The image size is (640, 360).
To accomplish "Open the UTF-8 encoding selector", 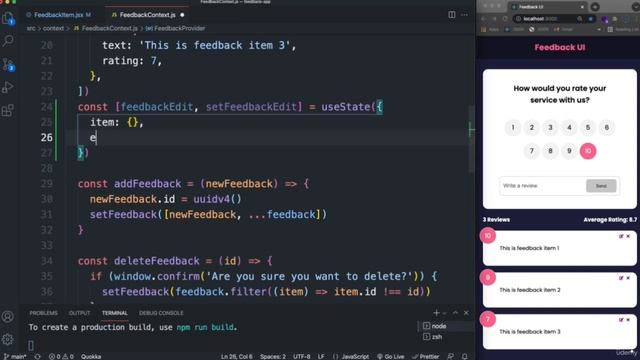I will (302, 356).
